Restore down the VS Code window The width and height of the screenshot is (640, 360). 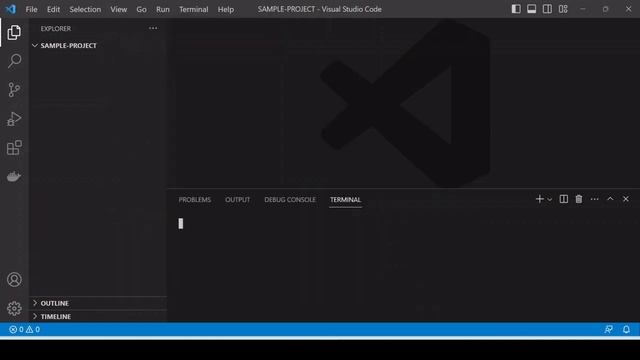(x=605, y=9)
